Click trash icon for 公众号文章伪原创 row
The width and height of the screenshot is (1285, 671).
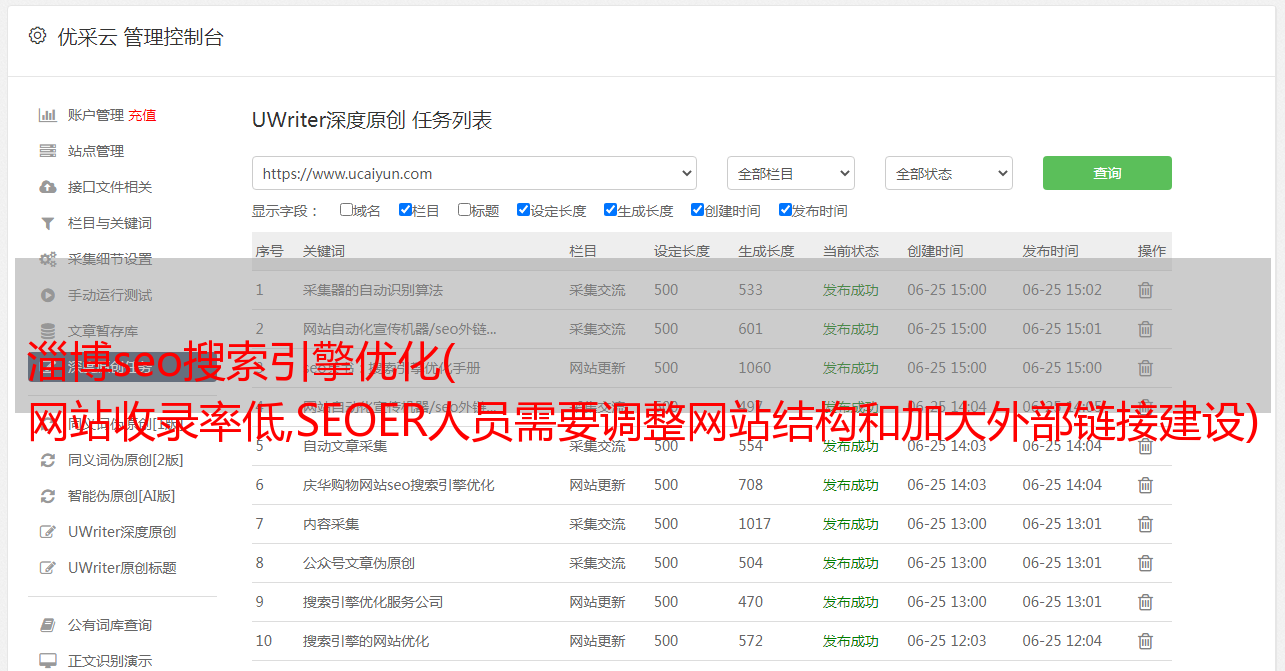pyautogui.click(x=1145, y=563)
